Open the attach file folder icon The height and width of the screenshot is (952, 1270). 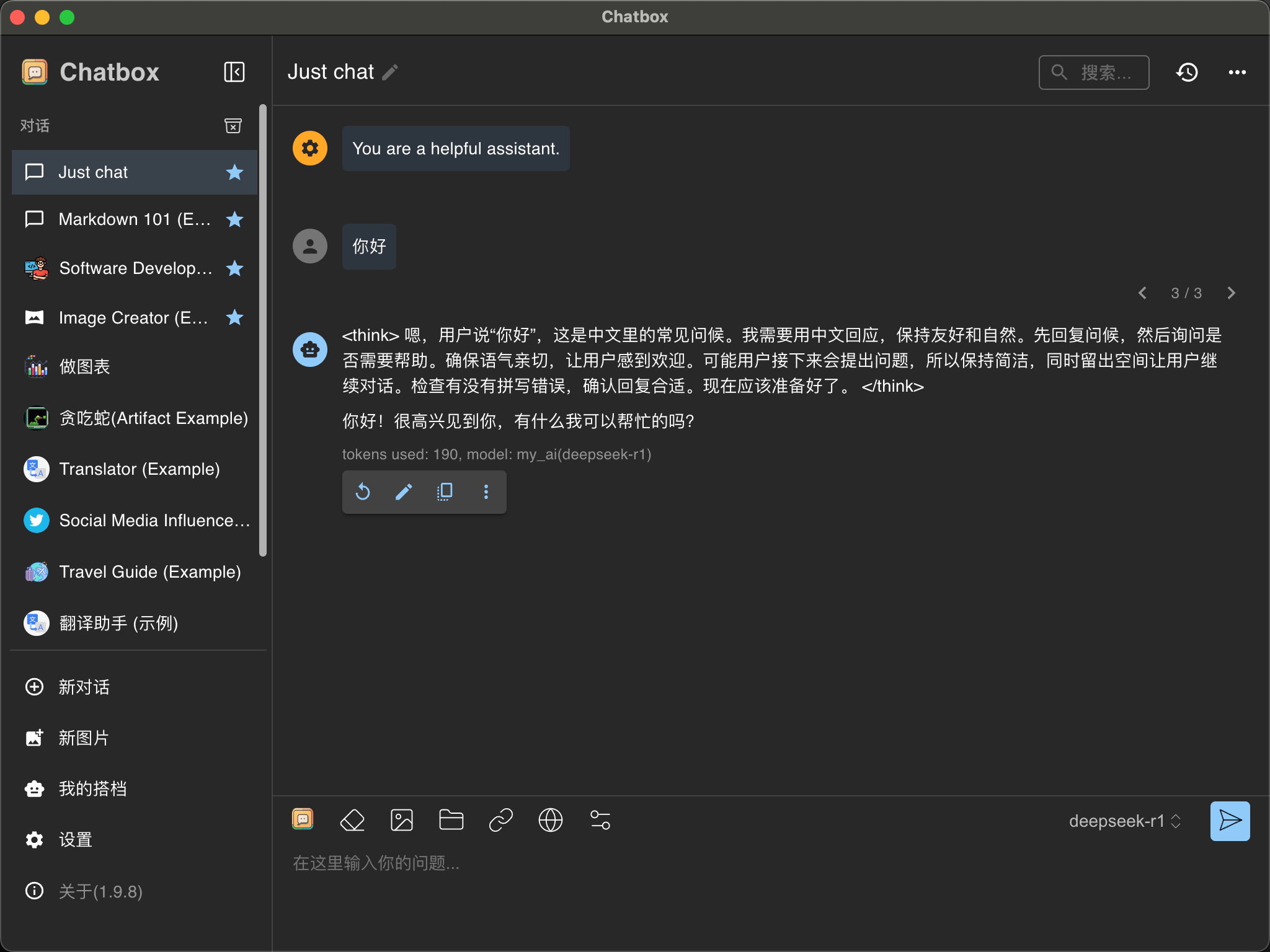451,820
